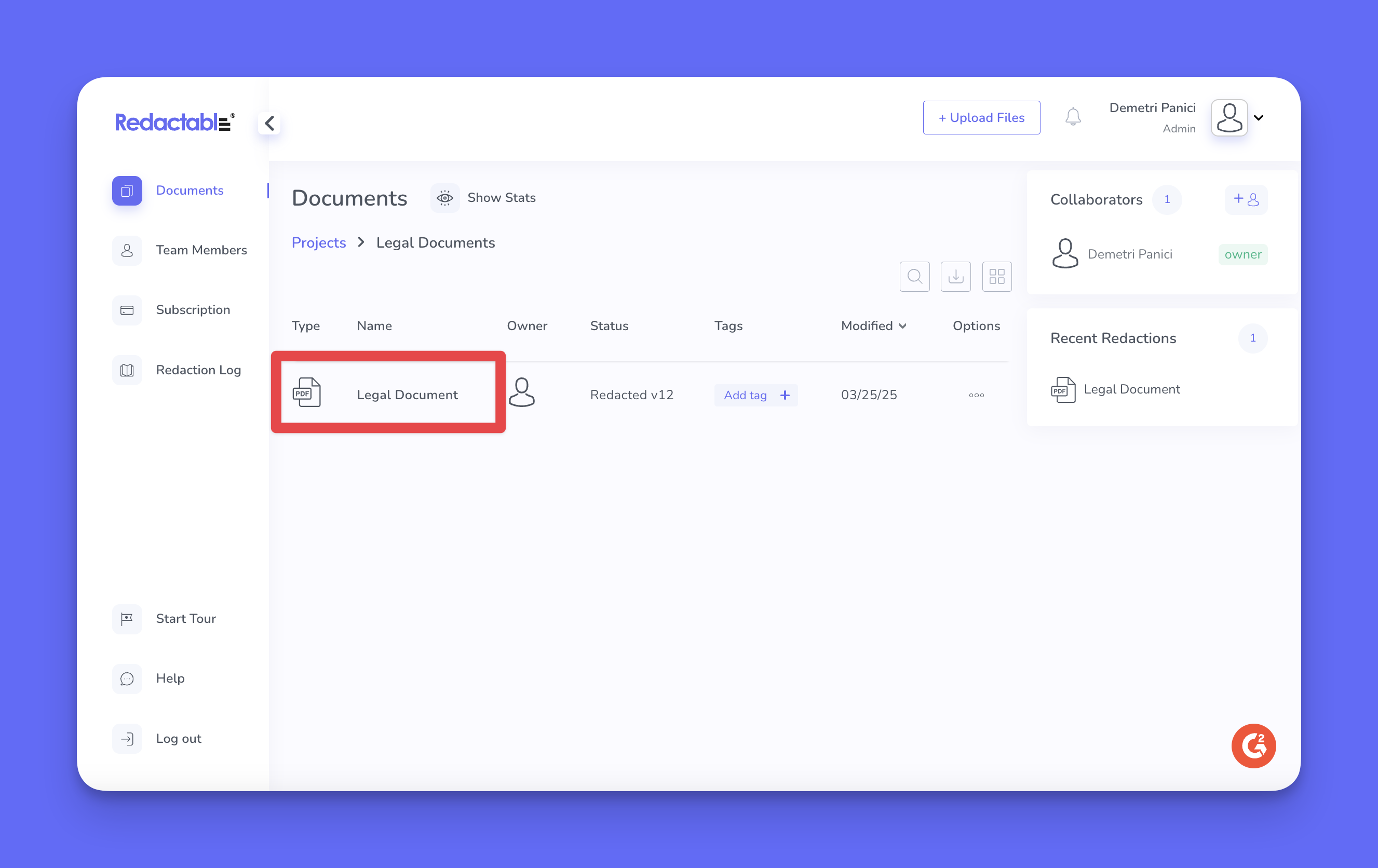Open Team Members in the sidebar
Image resolution: width=1378 pixels, height=868 pixels.
[201, 250]
